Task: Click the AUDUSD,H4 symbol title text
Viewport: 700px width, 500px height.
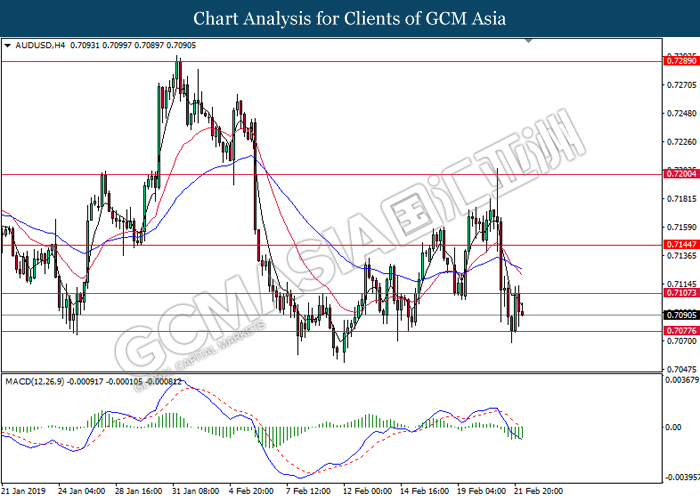Action: coord(40,46)
